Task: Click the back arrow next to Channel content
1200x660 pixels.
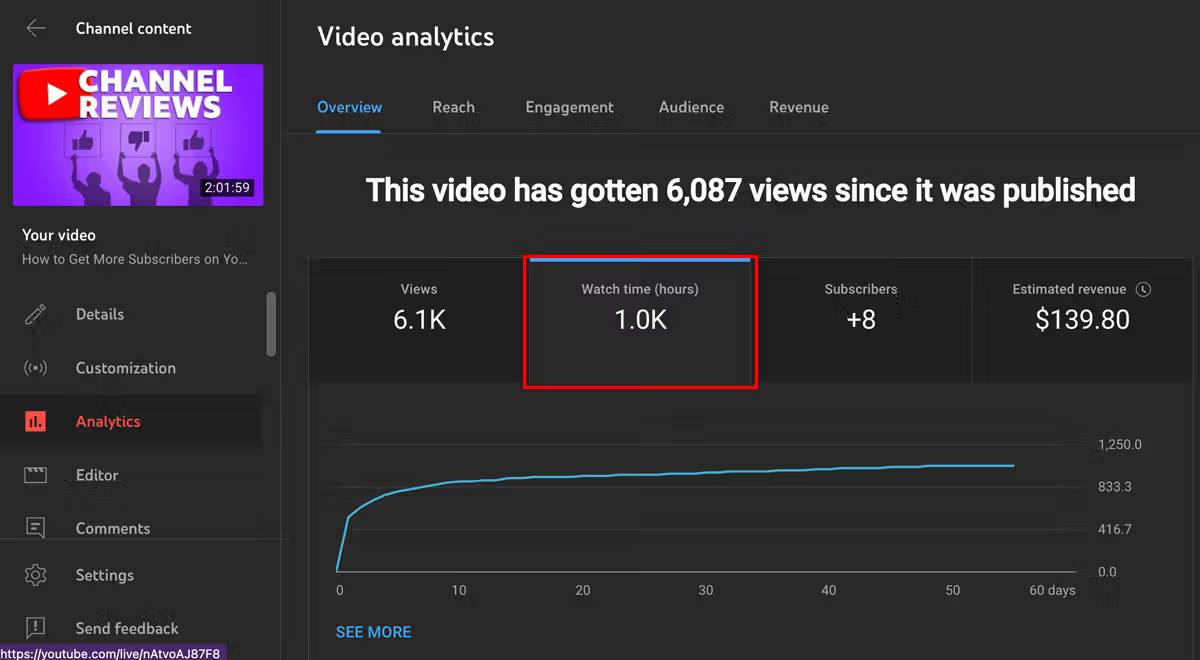Action: [x=36, y=28]
